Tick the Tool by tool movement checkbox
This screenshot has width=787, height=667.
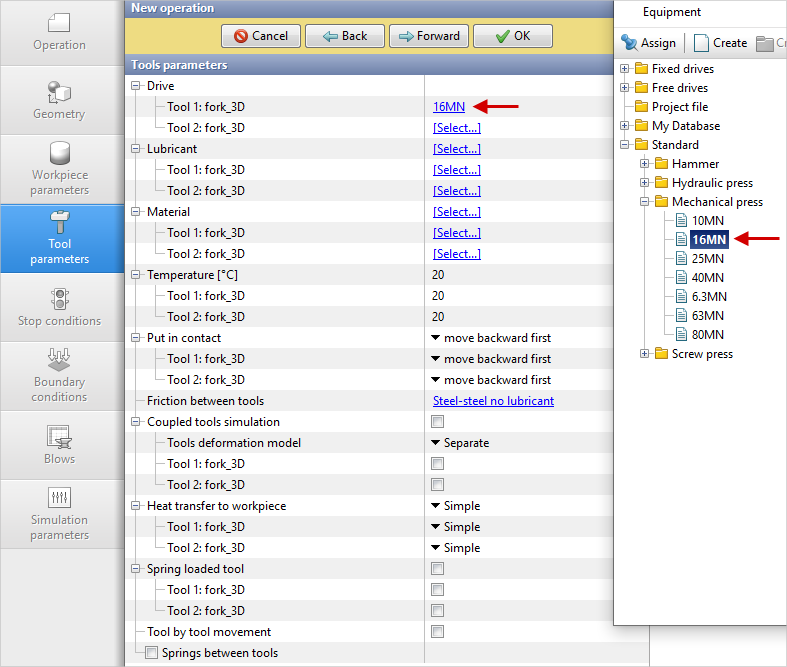click(x=437, y=632)
